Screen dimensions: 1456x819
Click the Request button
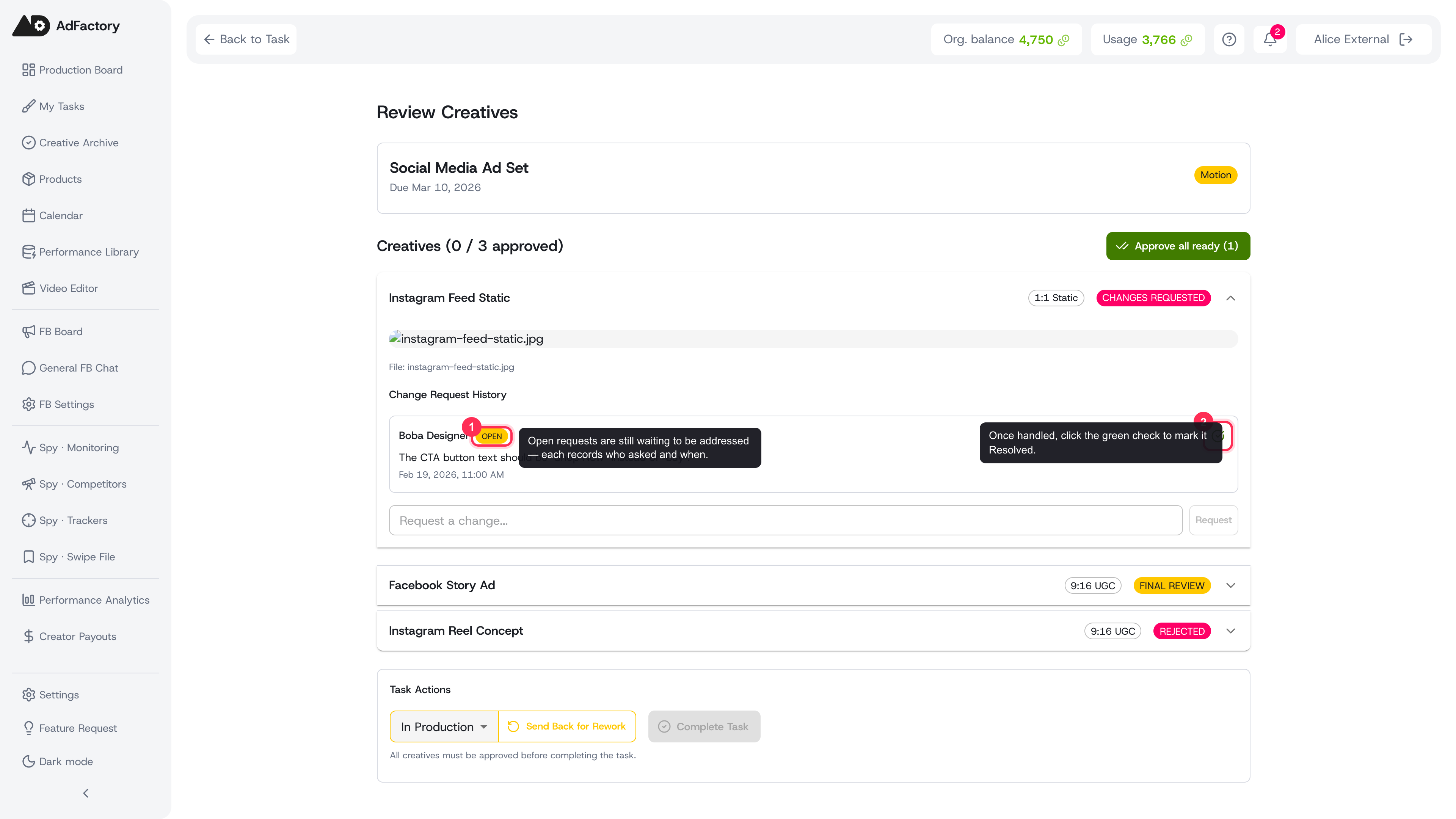tap(1213, 521)
